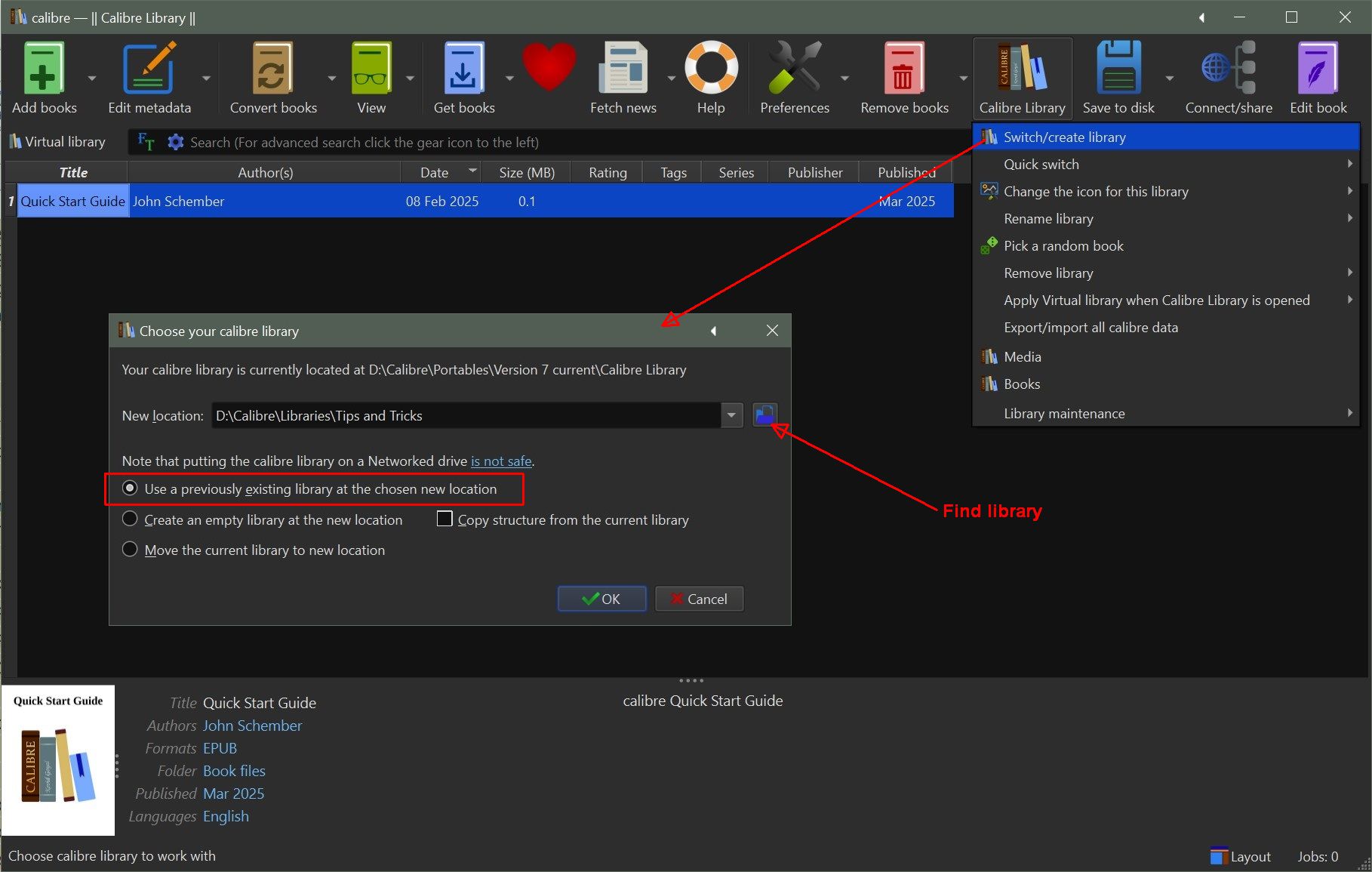
Task: Follow the 'is not safe' link
Action: (501, 461)
